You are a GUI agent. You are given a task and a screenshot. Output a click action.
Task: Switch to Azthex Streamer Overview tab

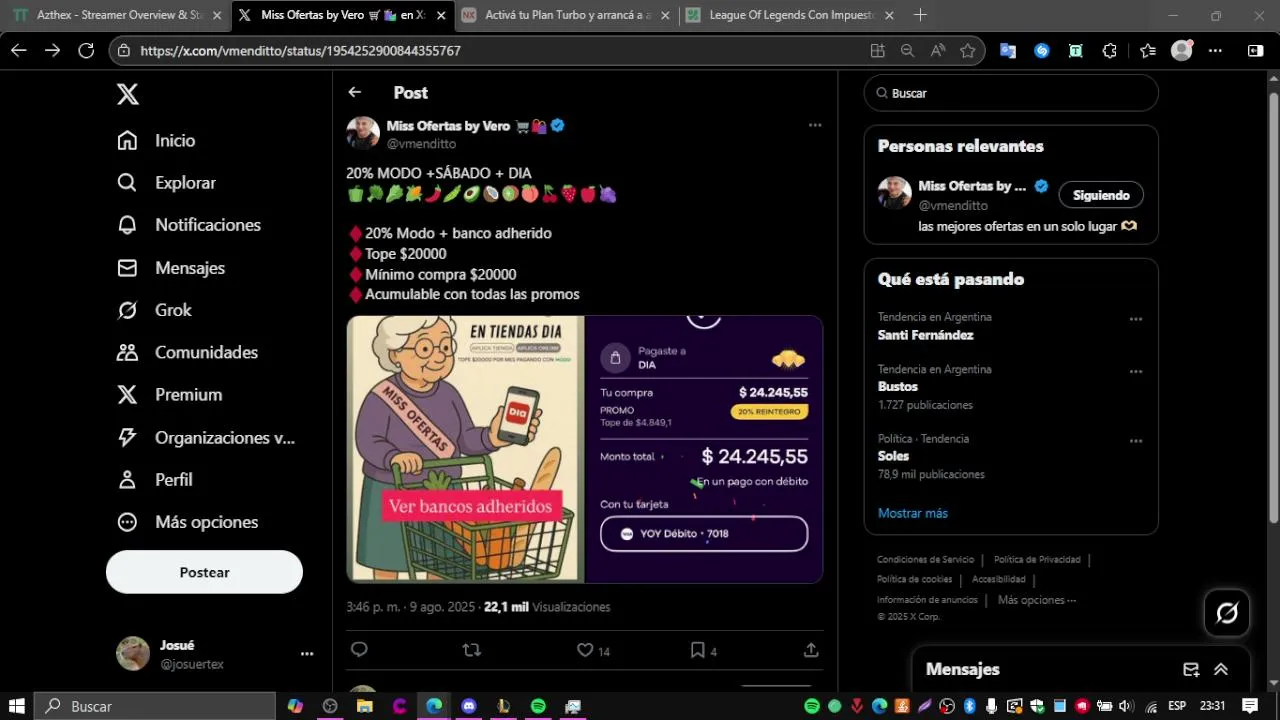116,15
